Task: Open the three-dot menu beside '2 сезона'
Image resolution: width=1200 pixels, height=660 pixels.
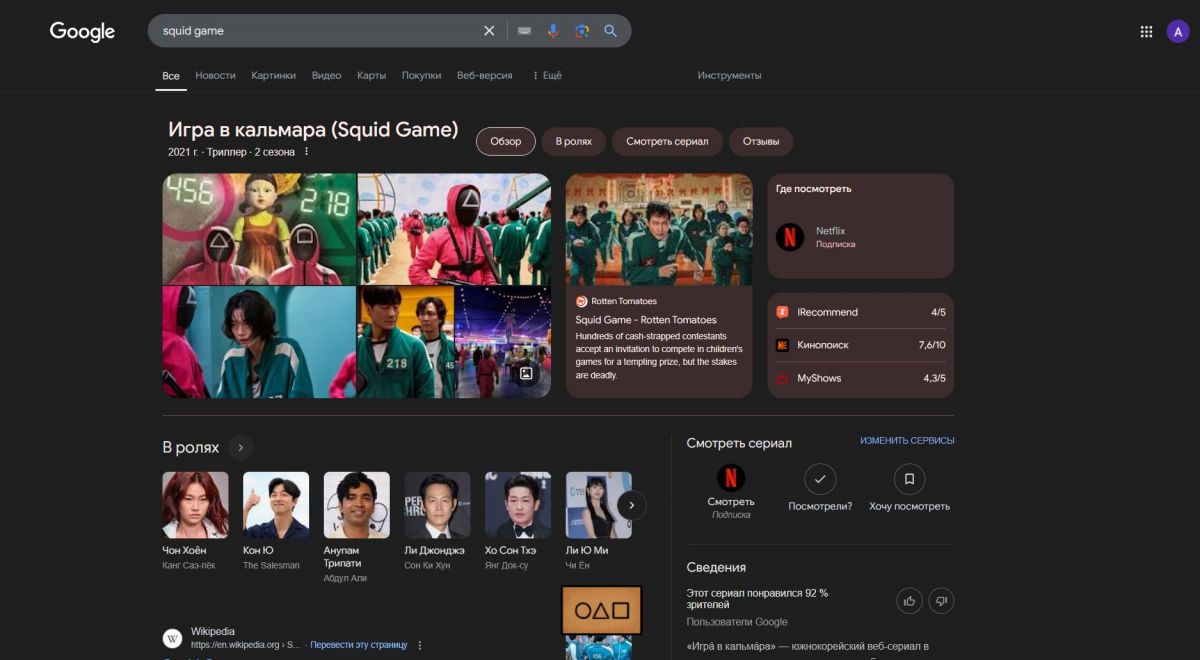Action: pyautogui.click(x=307, y=152)
